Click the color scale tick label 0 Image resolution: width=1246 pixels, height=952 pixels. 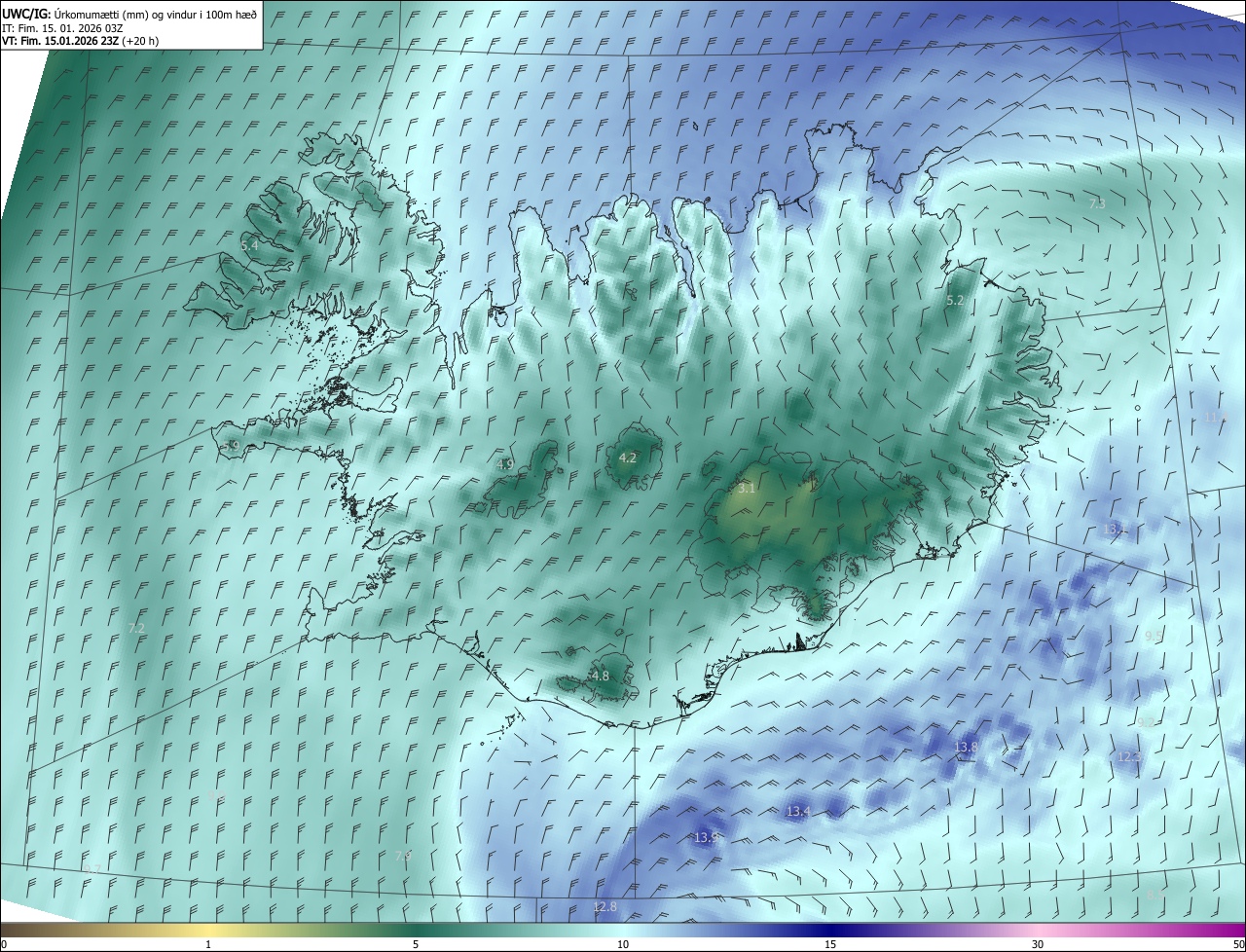(x=4, y=944)
